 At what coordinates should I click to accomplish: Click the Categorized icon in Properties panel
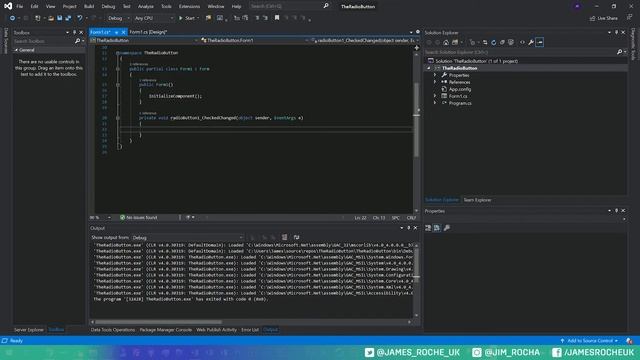(428, 228)
